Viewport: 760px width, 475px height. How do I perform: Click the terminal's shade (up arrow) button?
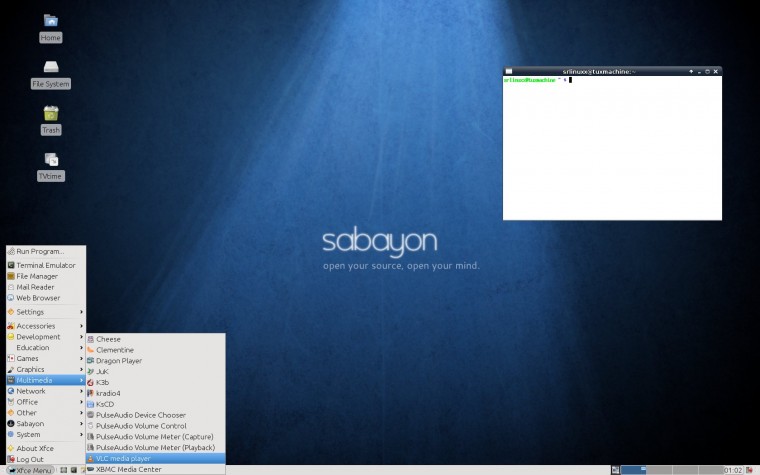(691, 71)
